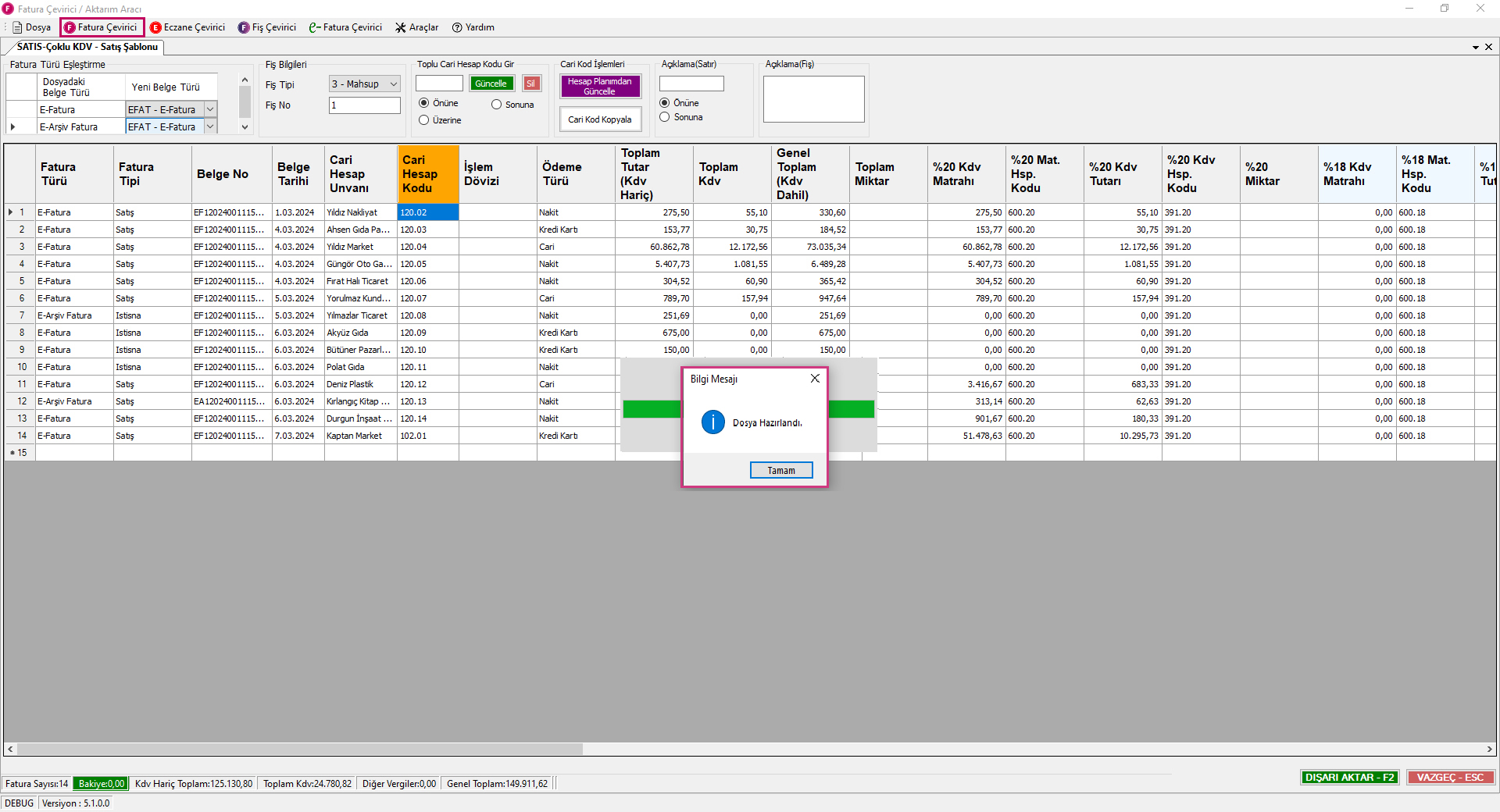The width and height of the screenshot is (1500, 812).
Task: Click the horizontal scrollbar thumb of the grid
Action: point(300,749)
